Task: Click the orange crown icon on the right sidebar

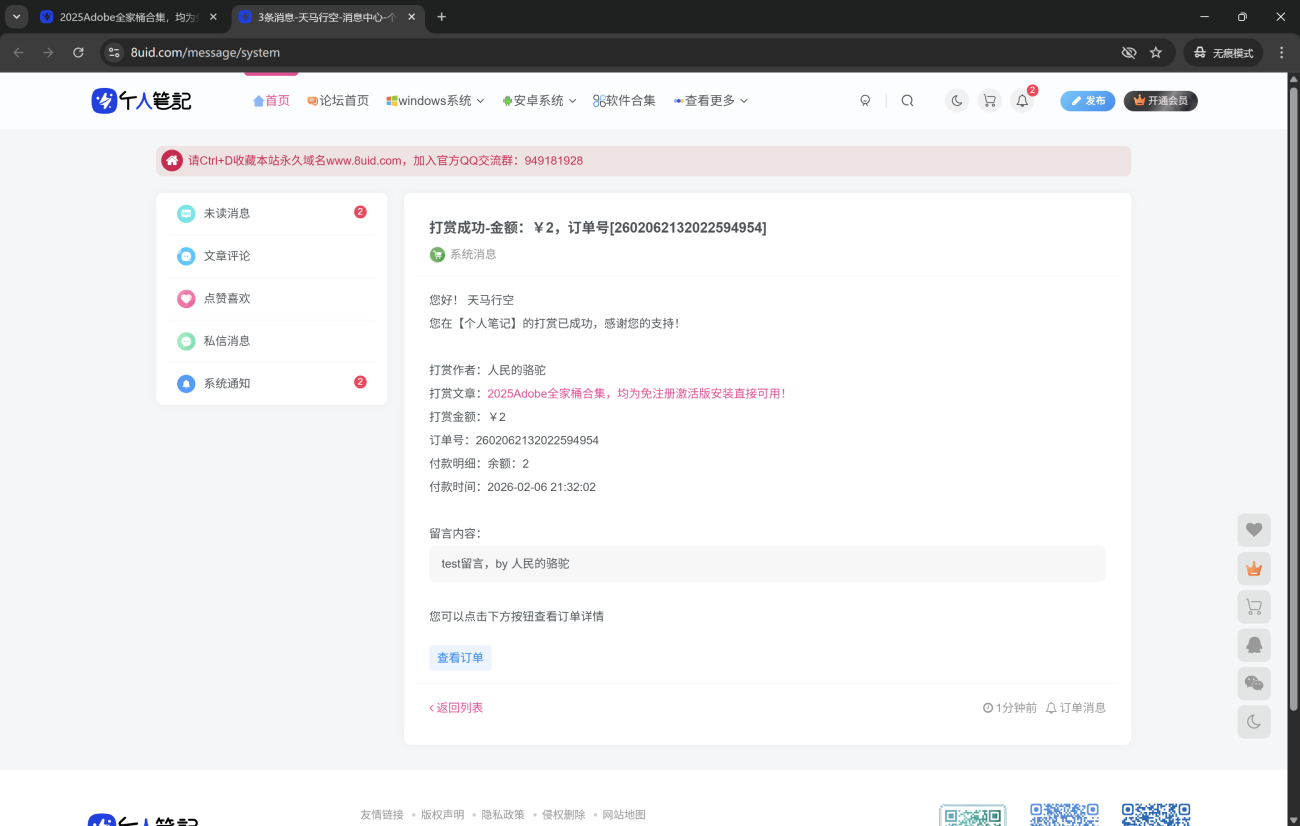Action: point(1254,568)
